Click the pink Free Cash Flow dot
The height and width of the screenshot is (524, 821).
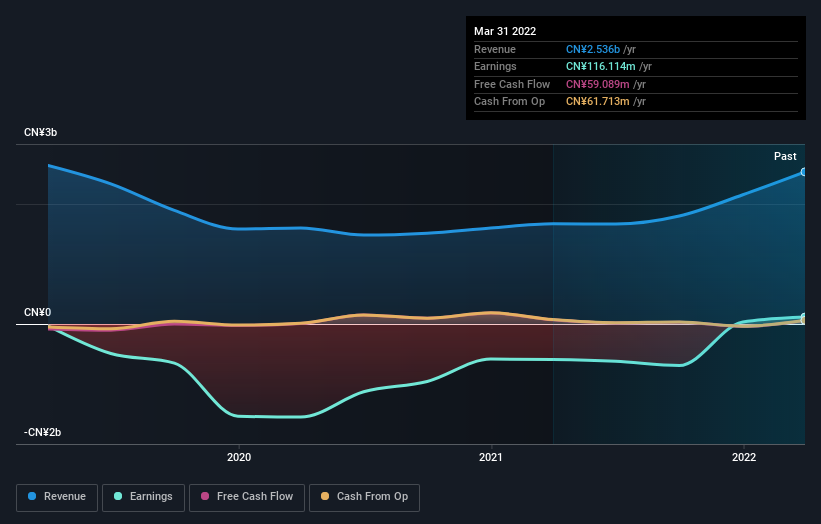click(x=205, y=497)
